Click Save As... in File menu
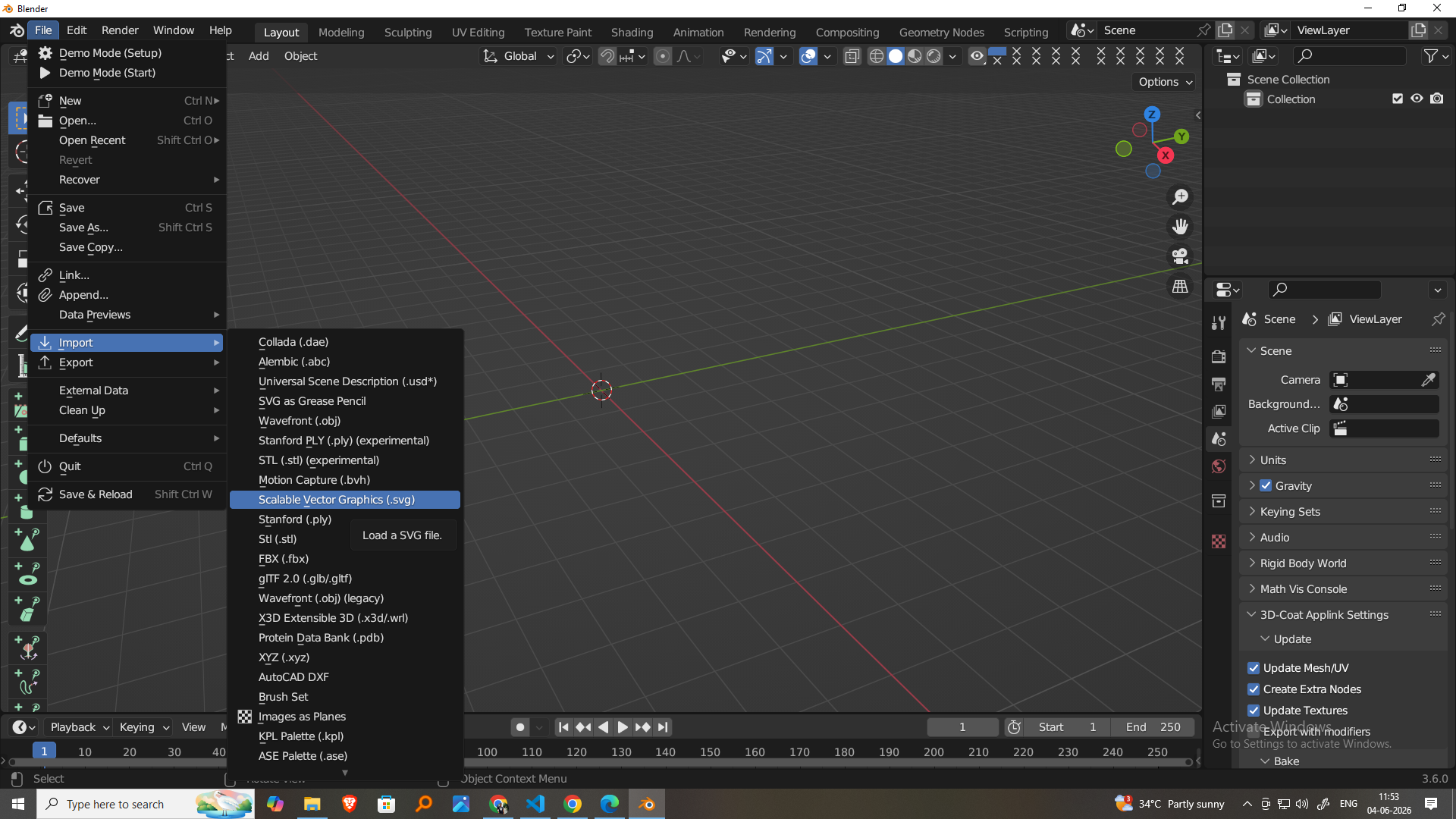The image size is (1456, 819). click(x=127, y=227)
